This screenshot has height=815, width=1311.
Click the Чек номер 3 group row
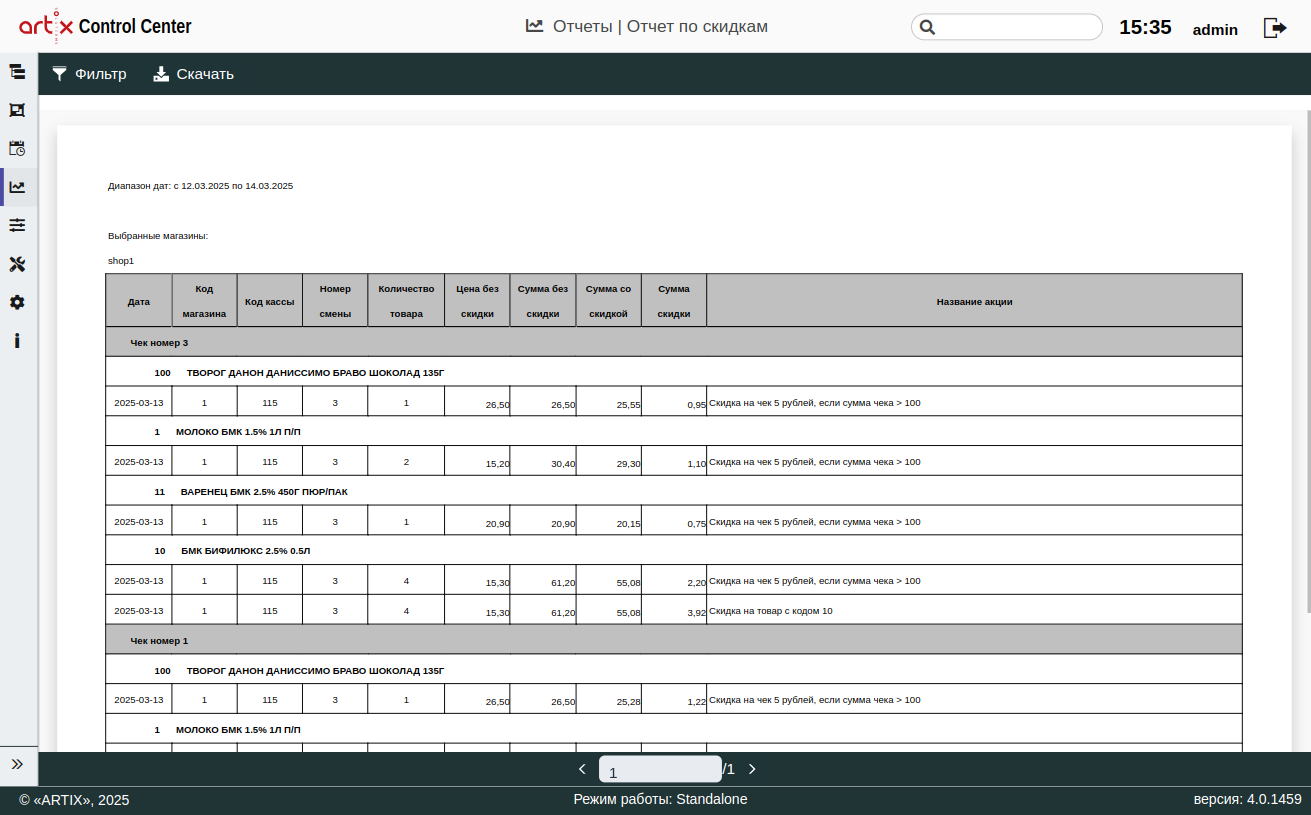pos(674,342)
